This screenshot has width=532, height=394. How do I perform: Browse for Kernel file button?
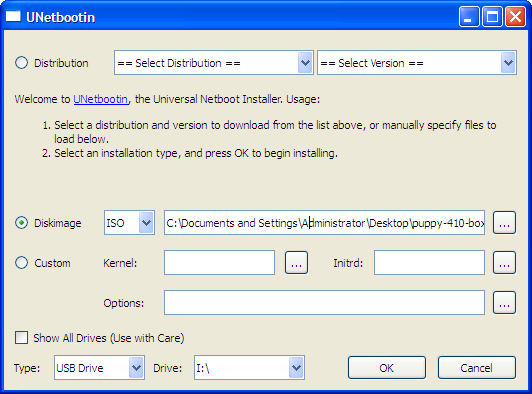point(296,263)
